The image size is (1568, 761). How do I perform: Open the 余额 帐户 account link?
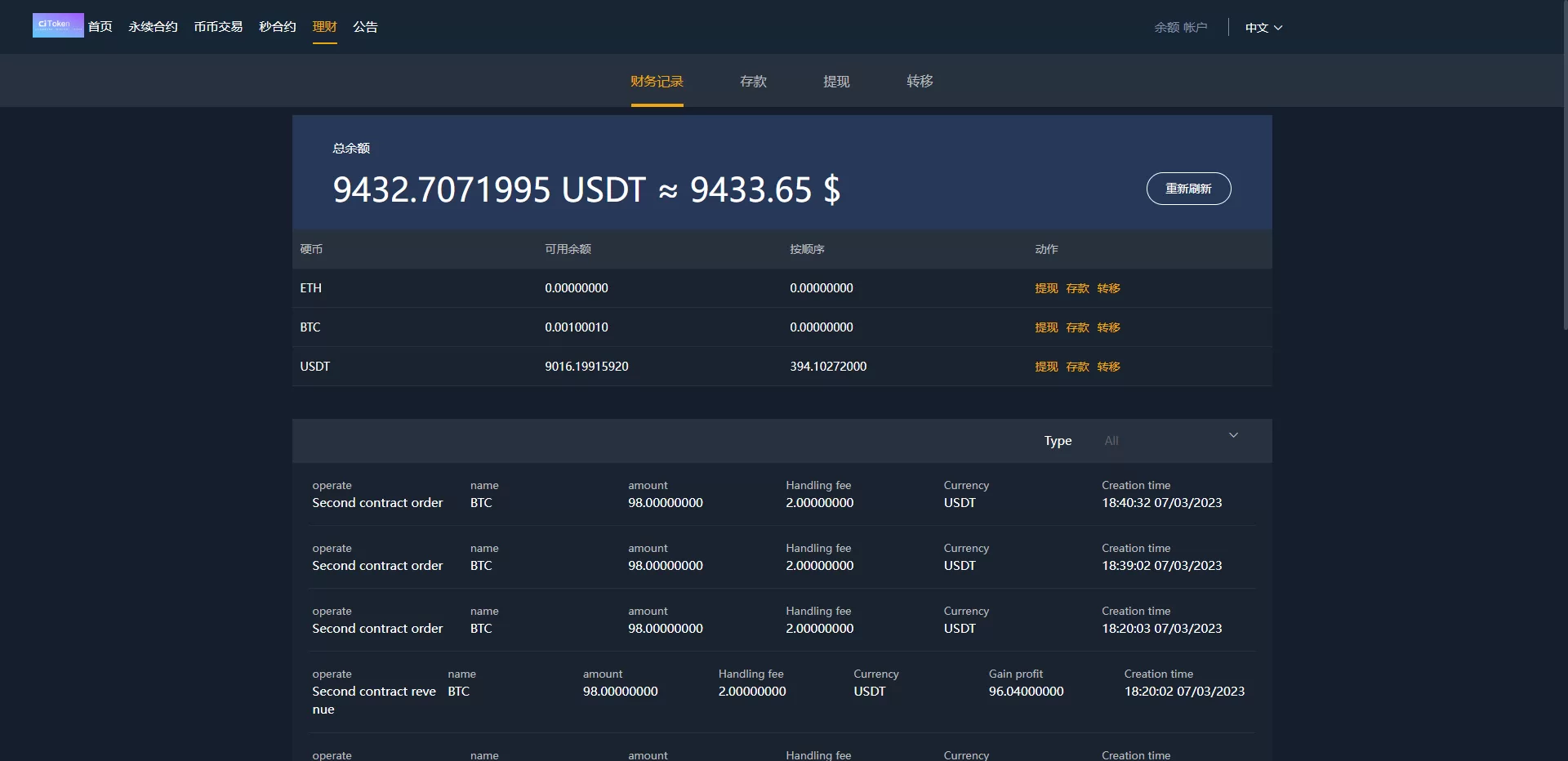1180,28
